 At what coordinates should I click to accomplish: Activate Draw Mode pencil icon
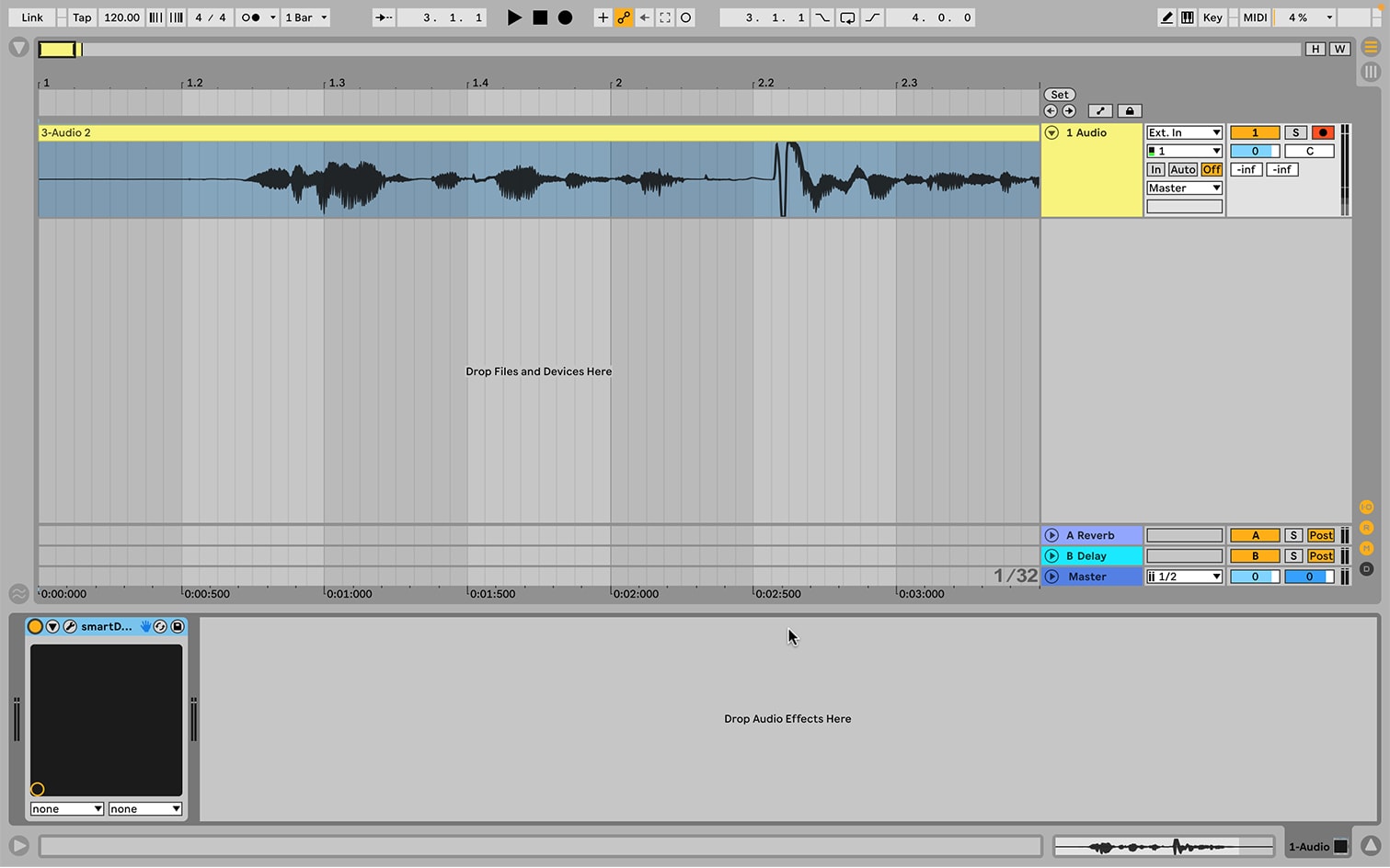point(1166,17)
